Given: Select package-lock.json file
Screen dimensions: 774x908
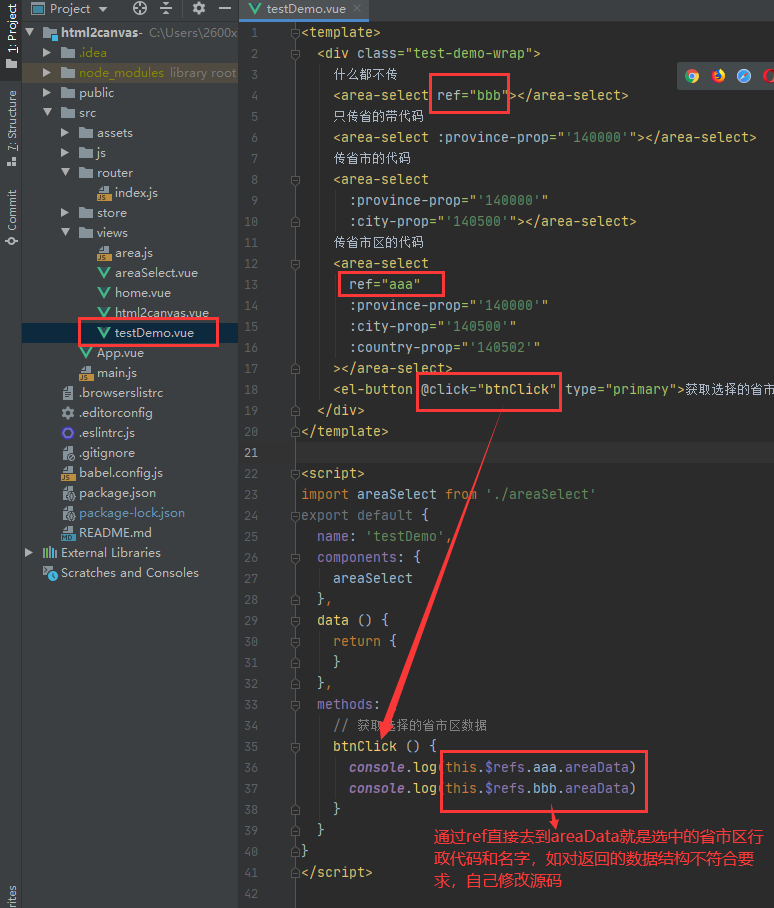Looking at the screenshot, I should (131, 512).
